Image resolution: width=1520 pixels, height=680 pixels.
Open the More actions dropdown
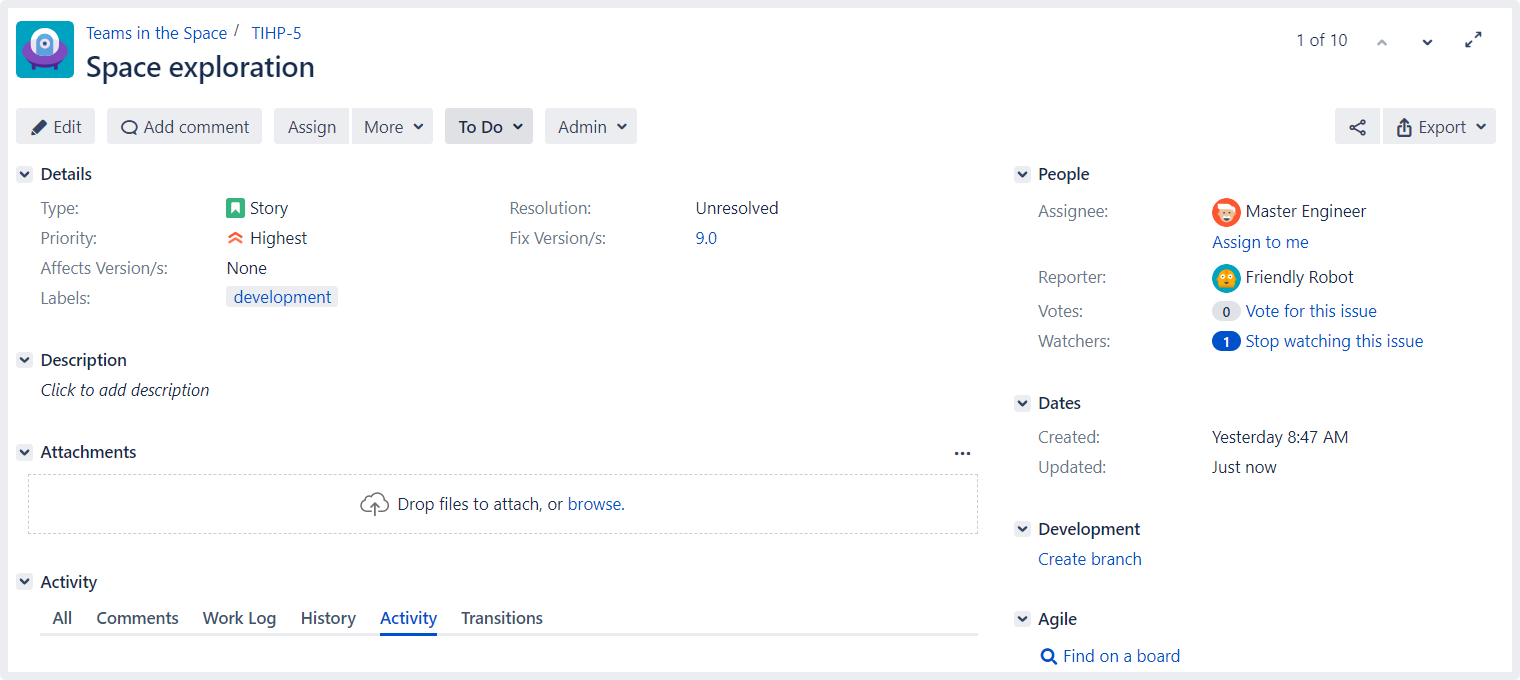click(x=392, y=127)
